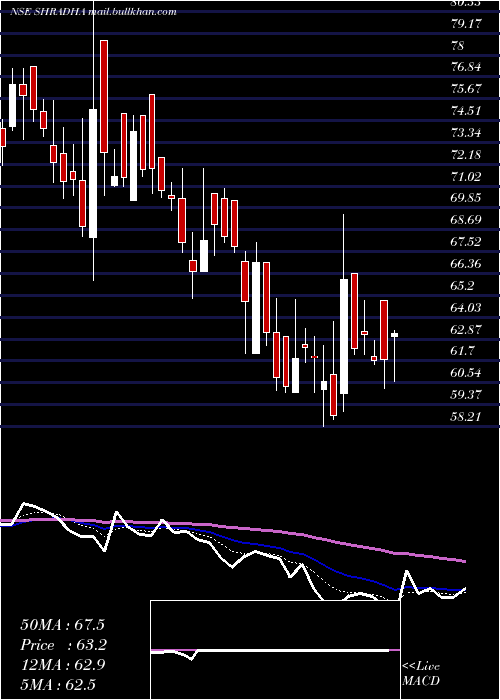The width and height of the screenshot is (500, 700).
Task: Click the last white candlestick on the chart
Action: pyautogui.click(x=395, y=335)
